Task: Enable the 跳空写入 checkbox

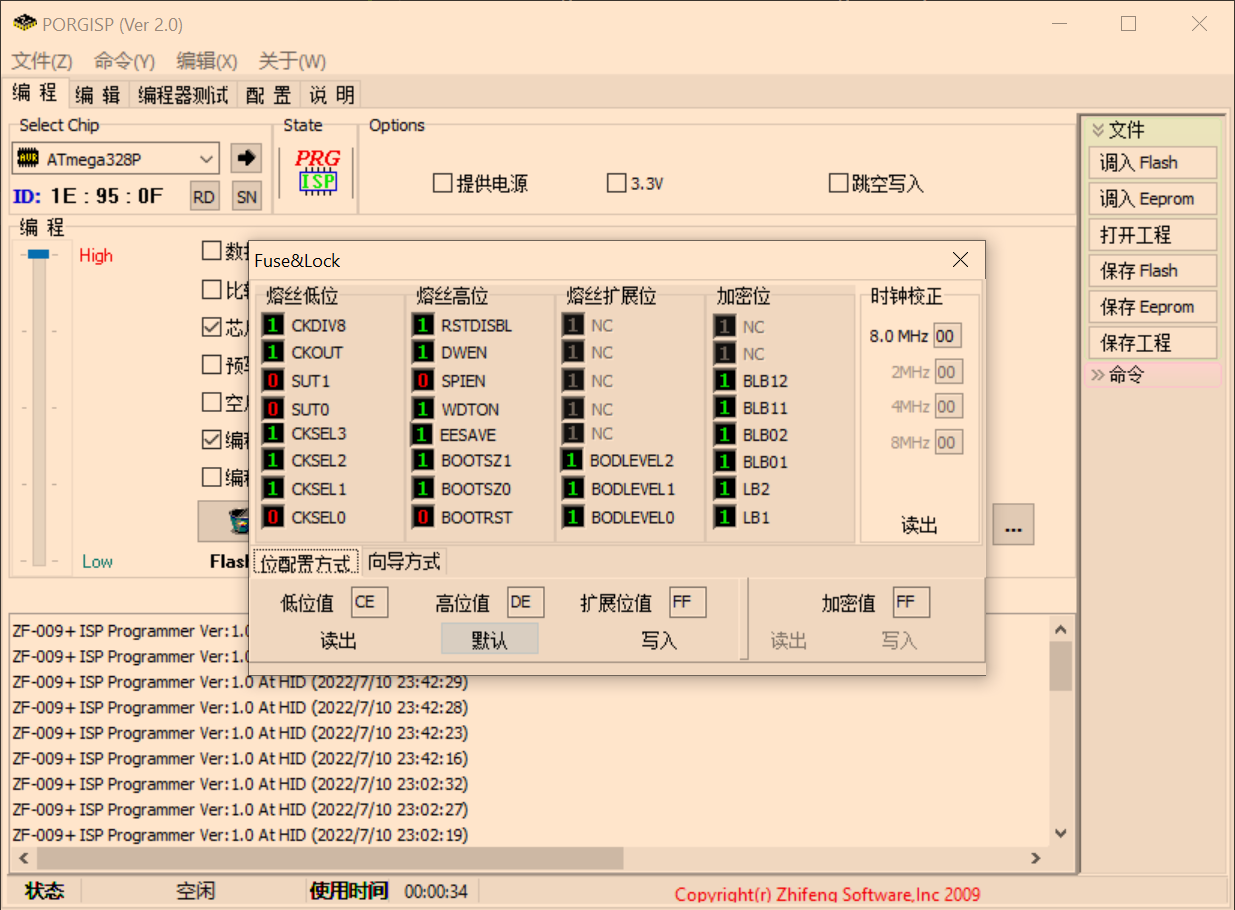Action: (x=838, y=184)
